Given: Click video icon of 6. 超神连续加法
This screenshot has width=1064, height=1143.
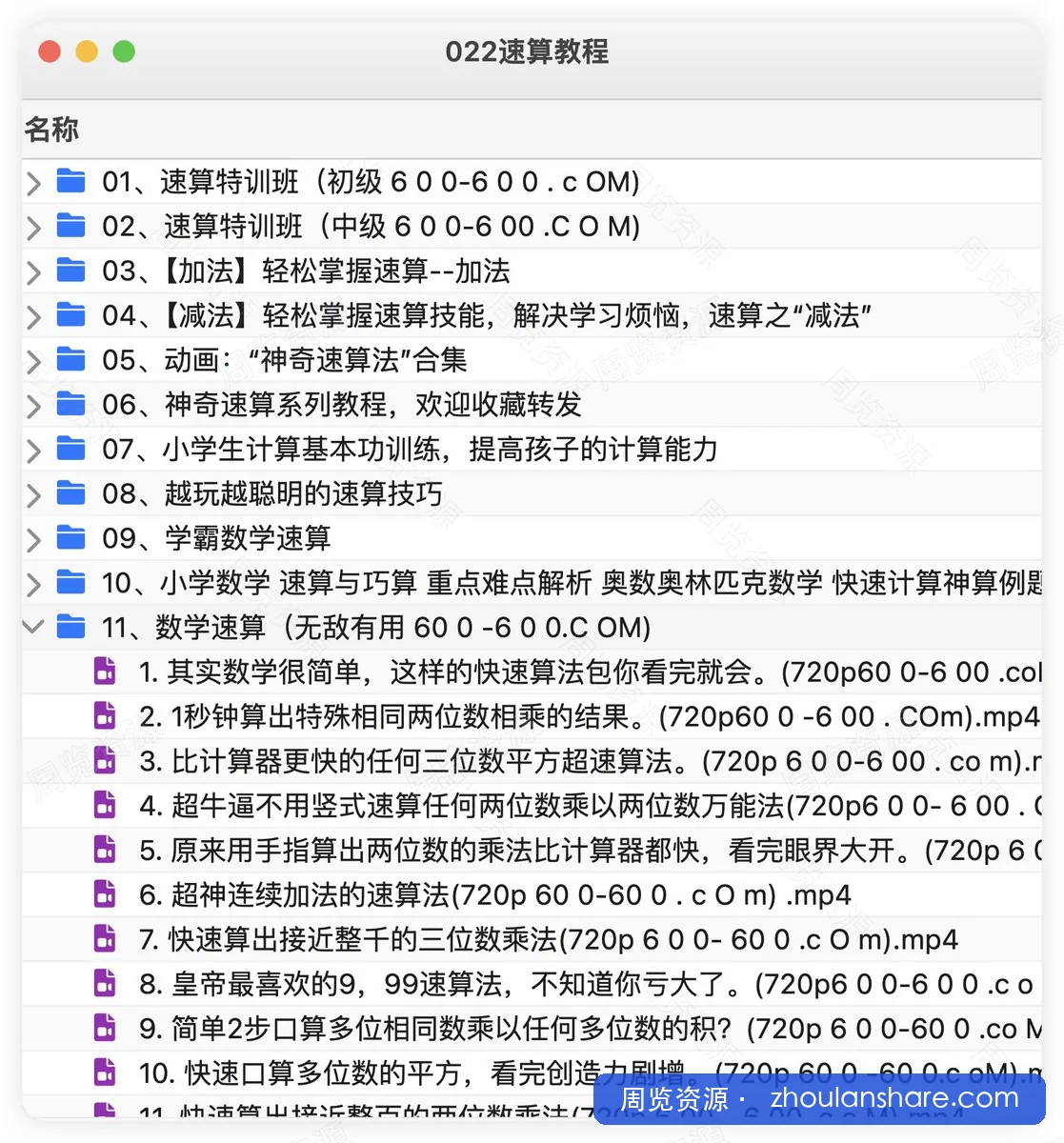Looking at the screenshot, I should 105,894.
